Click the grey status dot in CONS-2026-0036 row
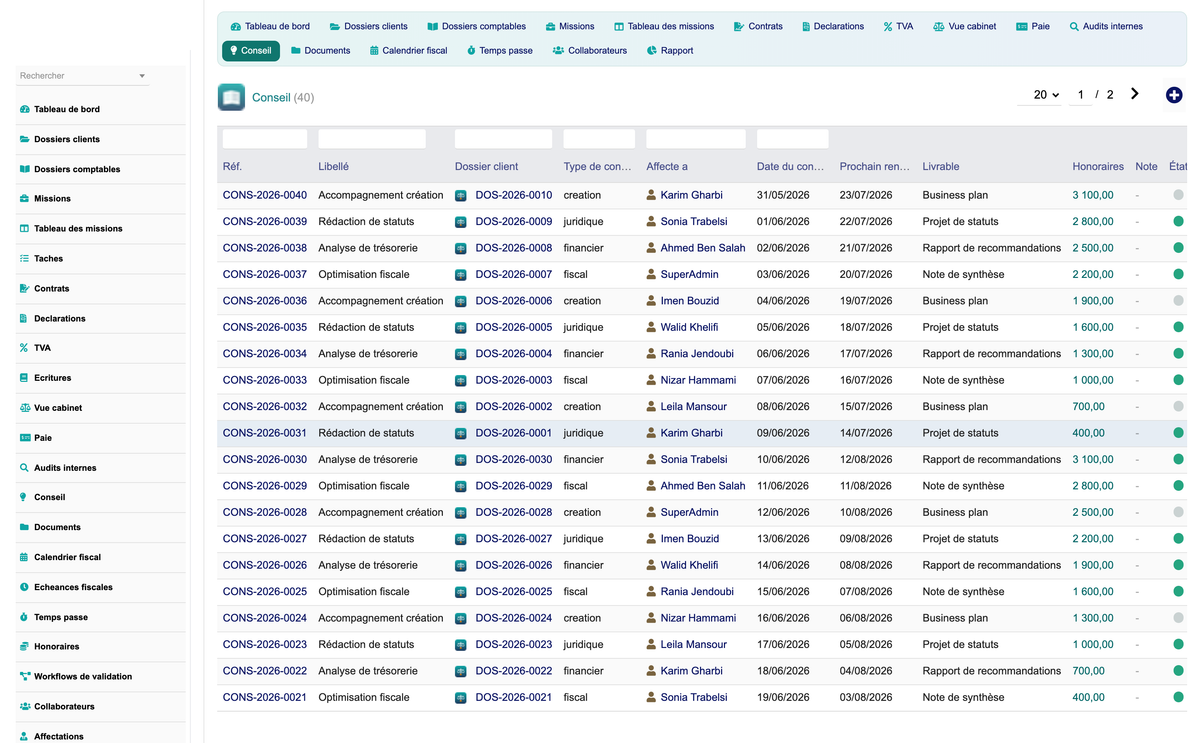Viewport: 1200px width, 743px height. (x=1178, y=301)
